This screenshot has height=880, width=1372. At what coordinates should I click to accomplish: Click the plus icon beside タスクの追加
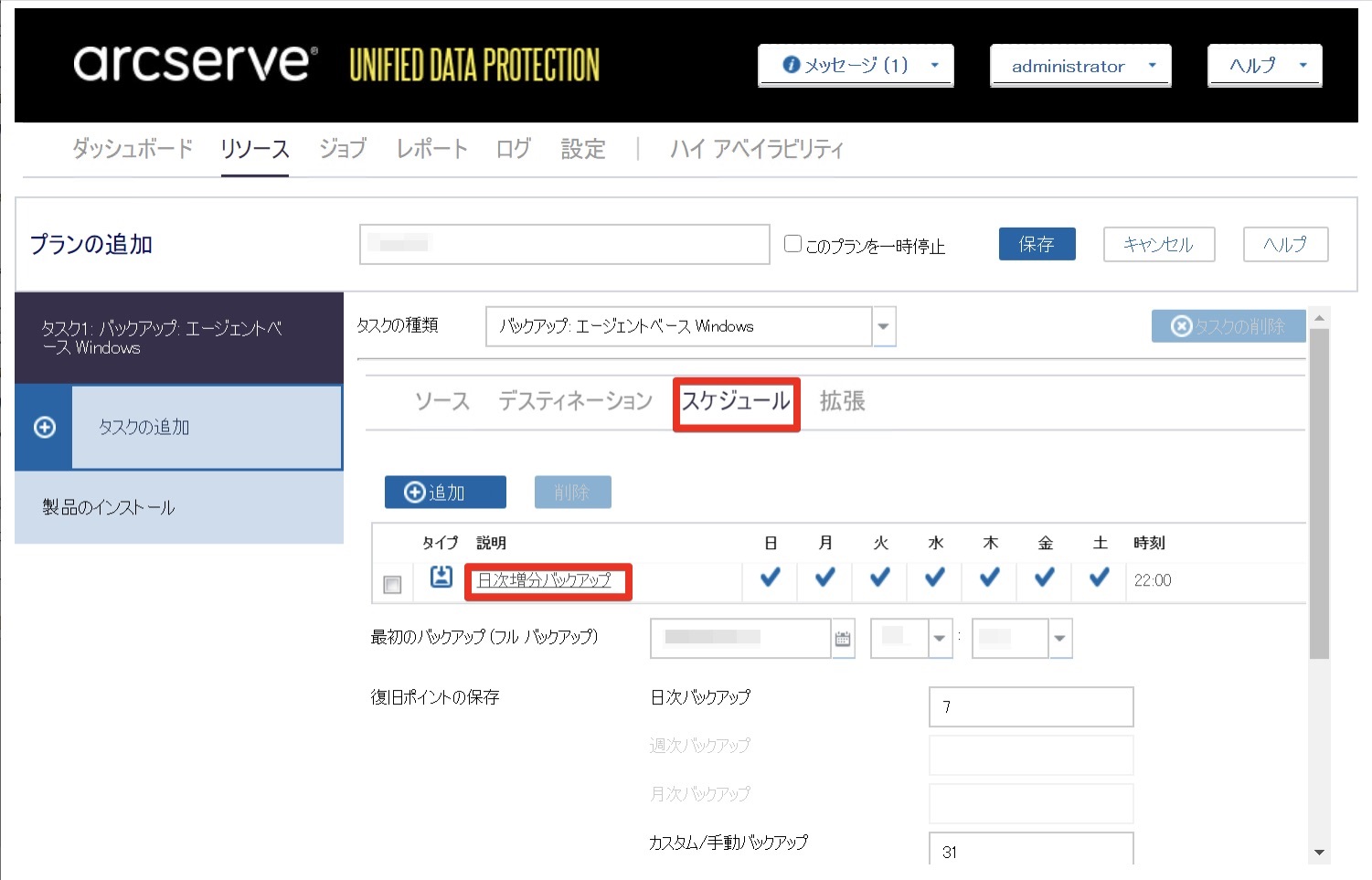(44, 427)
